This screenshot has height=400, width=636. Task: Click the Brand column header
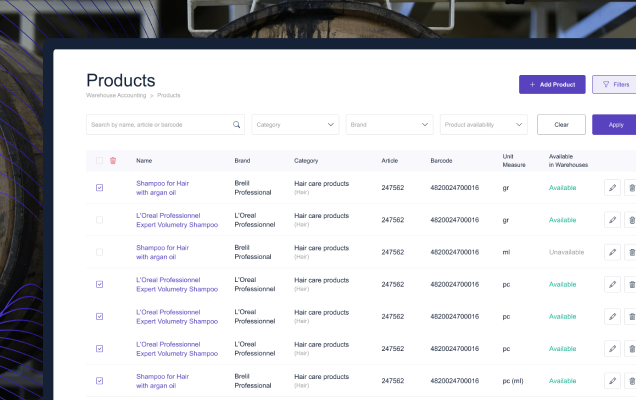(x=242, y=161)
